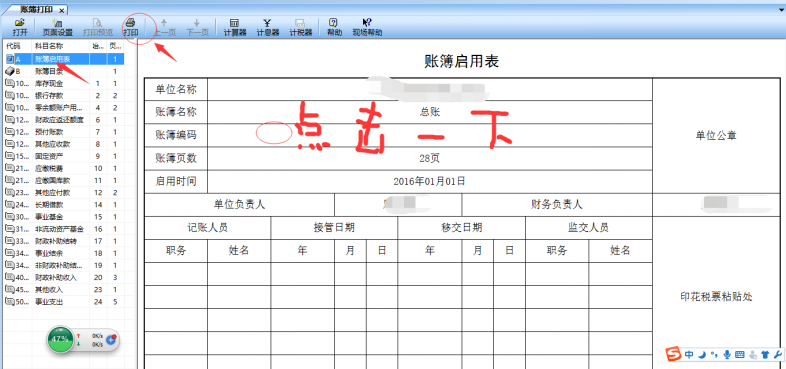Open the 计税器 tax calculator
786x369 pixels.
[x=301, y=28]
